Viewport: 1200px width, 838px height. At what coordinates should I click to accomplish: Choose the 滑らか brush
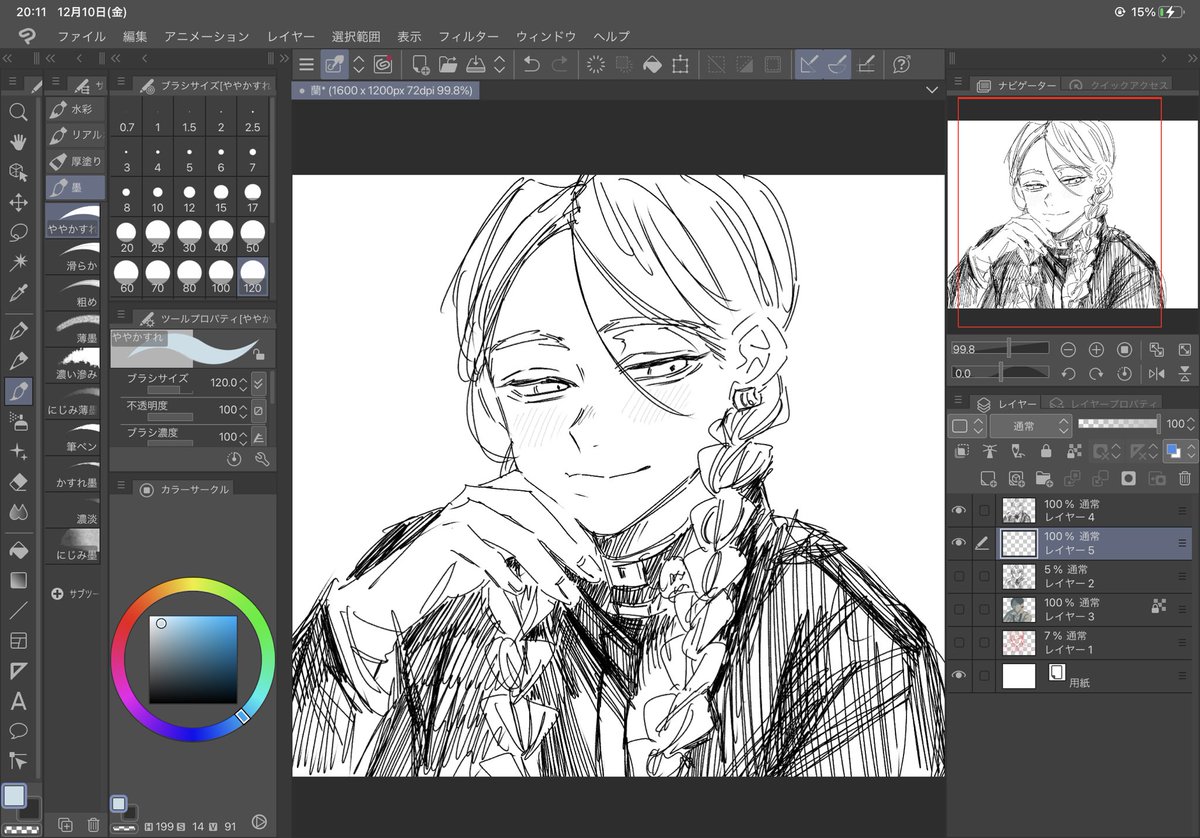[x=74, y=256]
